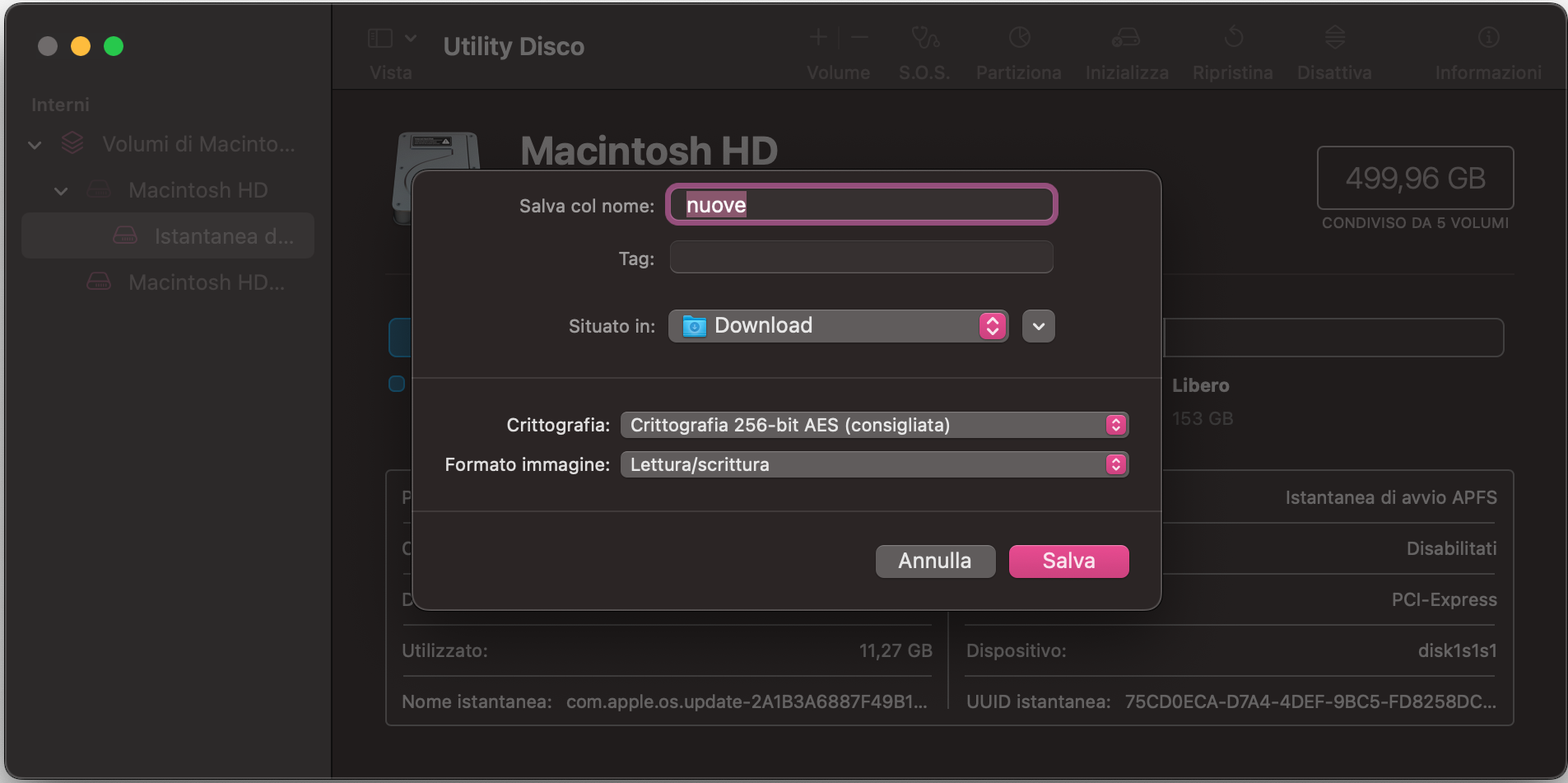Run the S.O.S. first aid icon
Image resolution: width=1568 pixels, height=783 pixels.
coord(925,37)
